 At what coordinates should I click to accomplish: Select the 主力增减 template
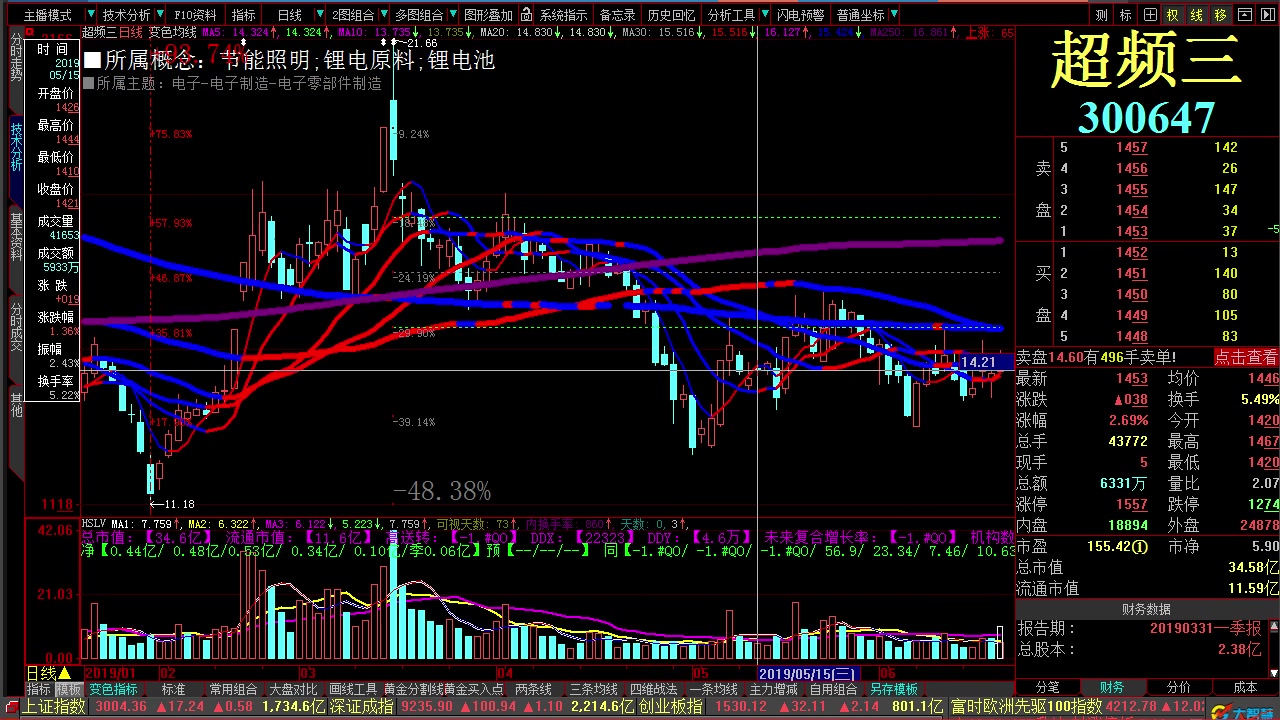(773, 689)
